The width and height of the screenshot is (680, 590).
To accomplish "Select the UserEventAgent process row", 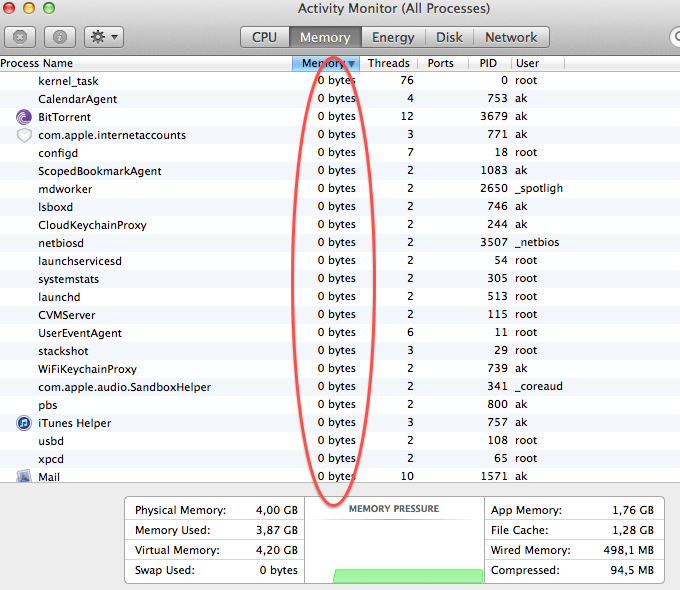I will pos(340,333).
